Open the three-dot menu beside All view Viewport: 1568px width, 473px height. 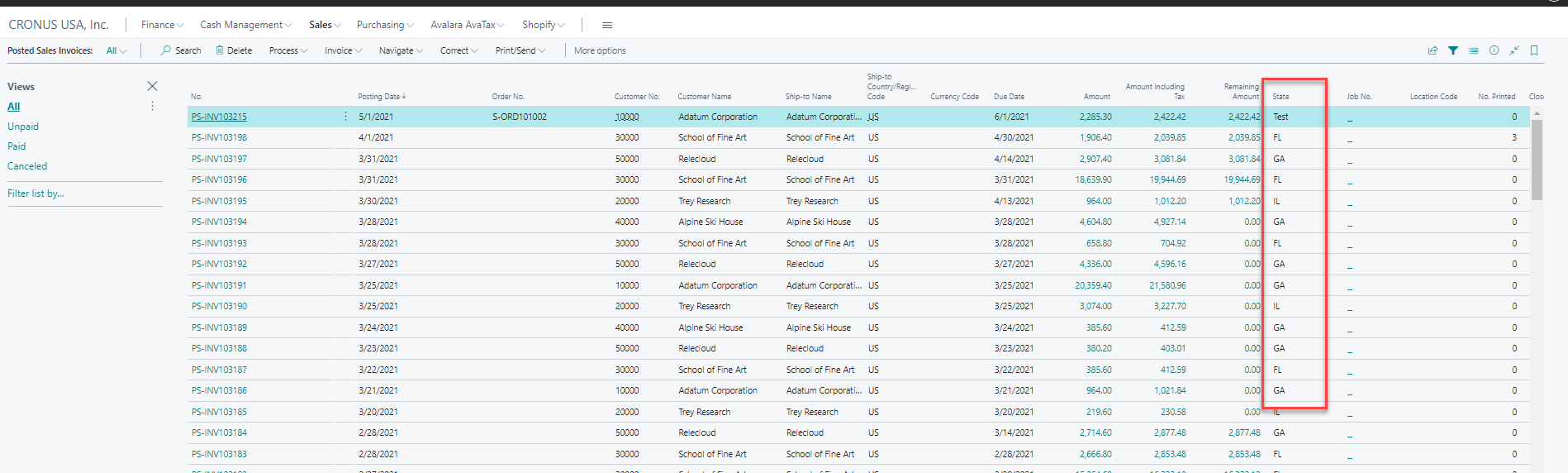pos(152,106)
